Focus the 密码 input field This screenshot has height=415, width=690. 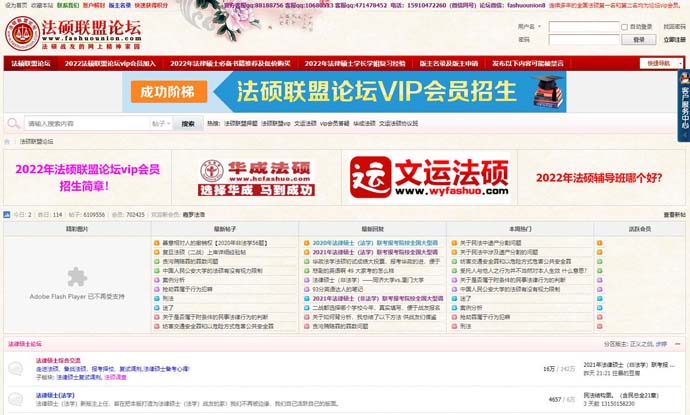pos(584,40)
